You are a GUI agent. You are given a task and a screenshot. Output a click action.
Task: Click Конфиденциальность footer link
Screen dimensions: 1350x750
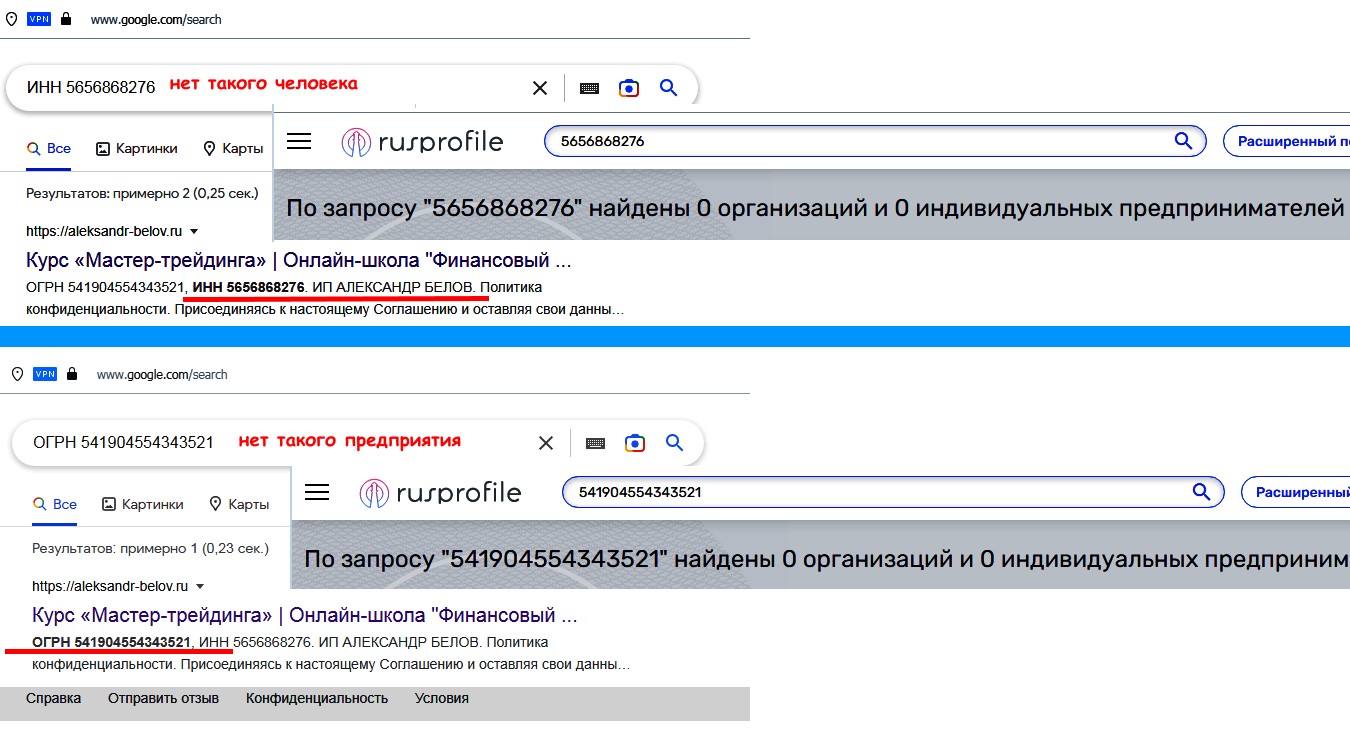click(x=317, y=698)
